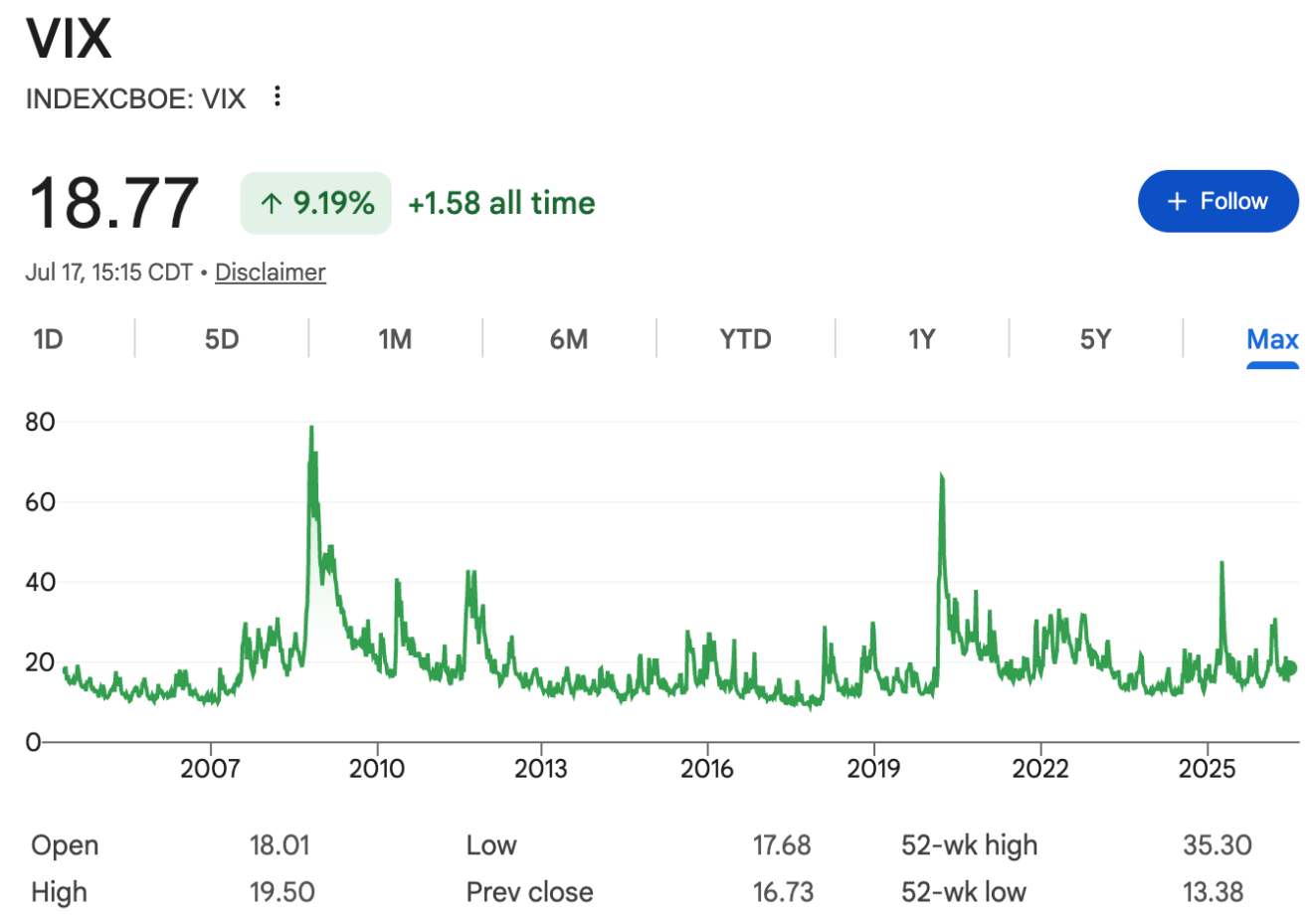The width and height of the screenshot is (1313, 924).
Task: Click the 2008 peak on the chart
Action: pyautogui.click(x=311, y=428)
